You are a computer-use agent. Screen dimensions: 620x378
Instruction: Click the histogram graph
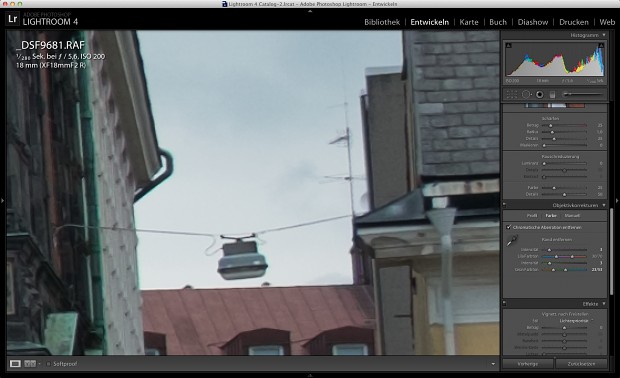pos(555,60)
